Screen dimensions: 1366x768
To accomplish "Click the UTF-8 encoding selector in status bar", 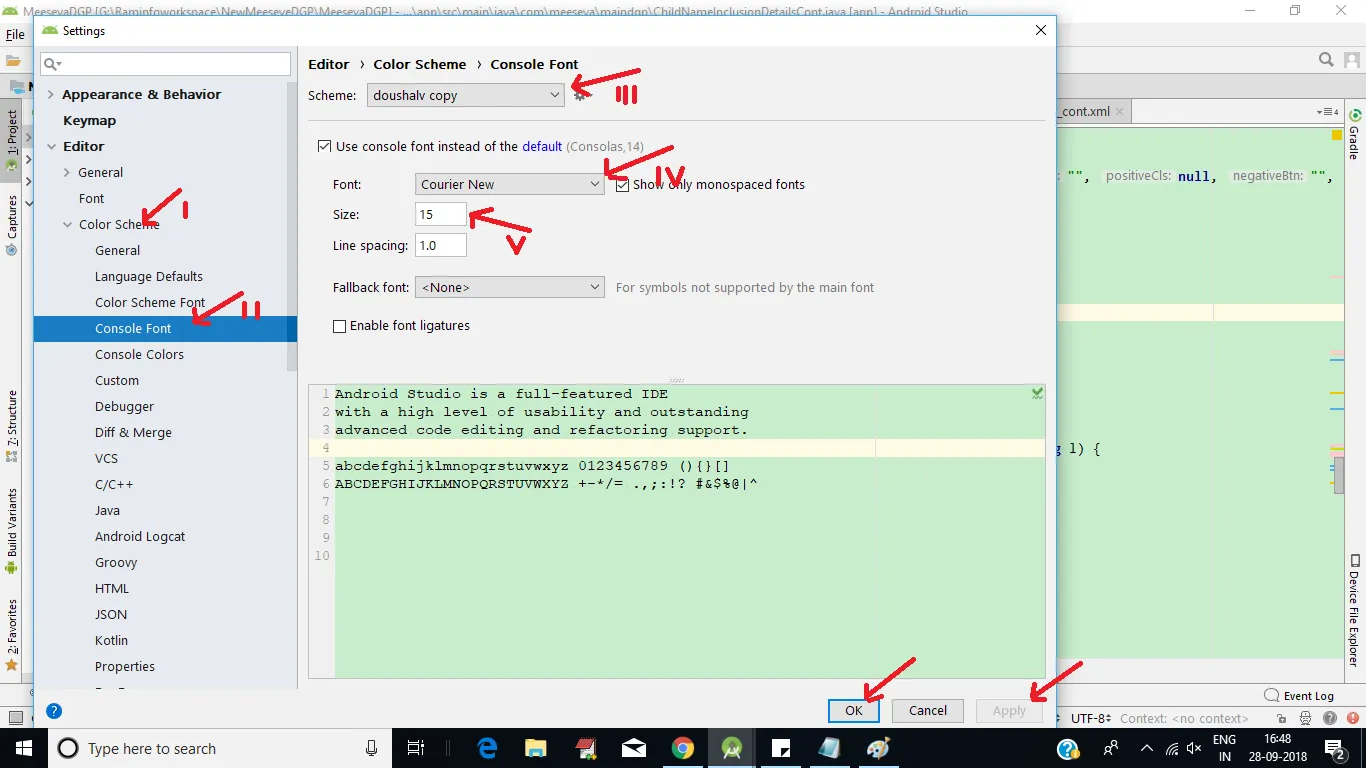I will [1091, 718].
